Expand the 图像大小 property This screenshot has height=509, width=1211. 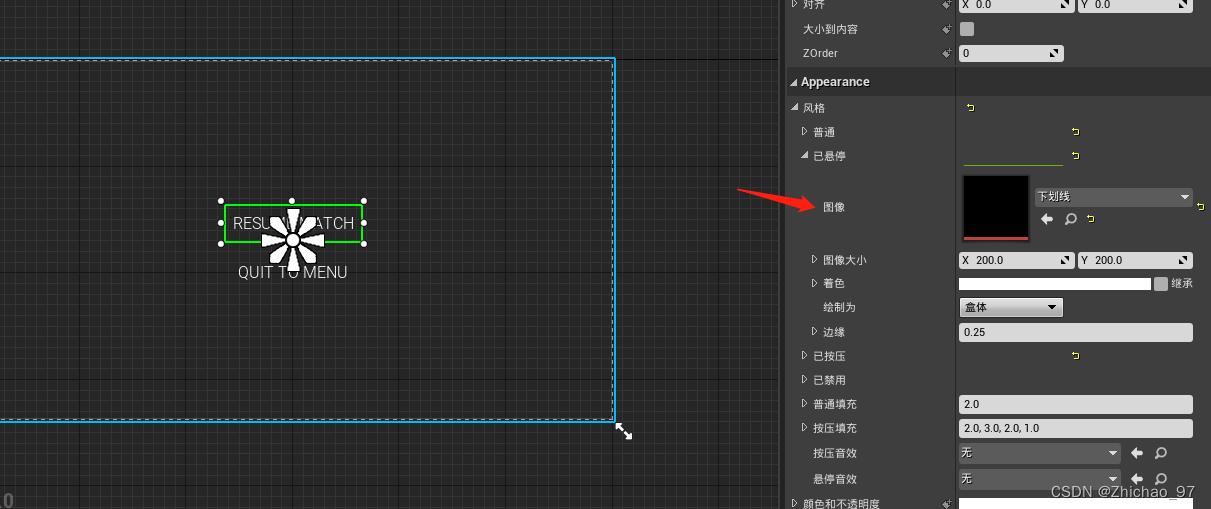point(814,259)
